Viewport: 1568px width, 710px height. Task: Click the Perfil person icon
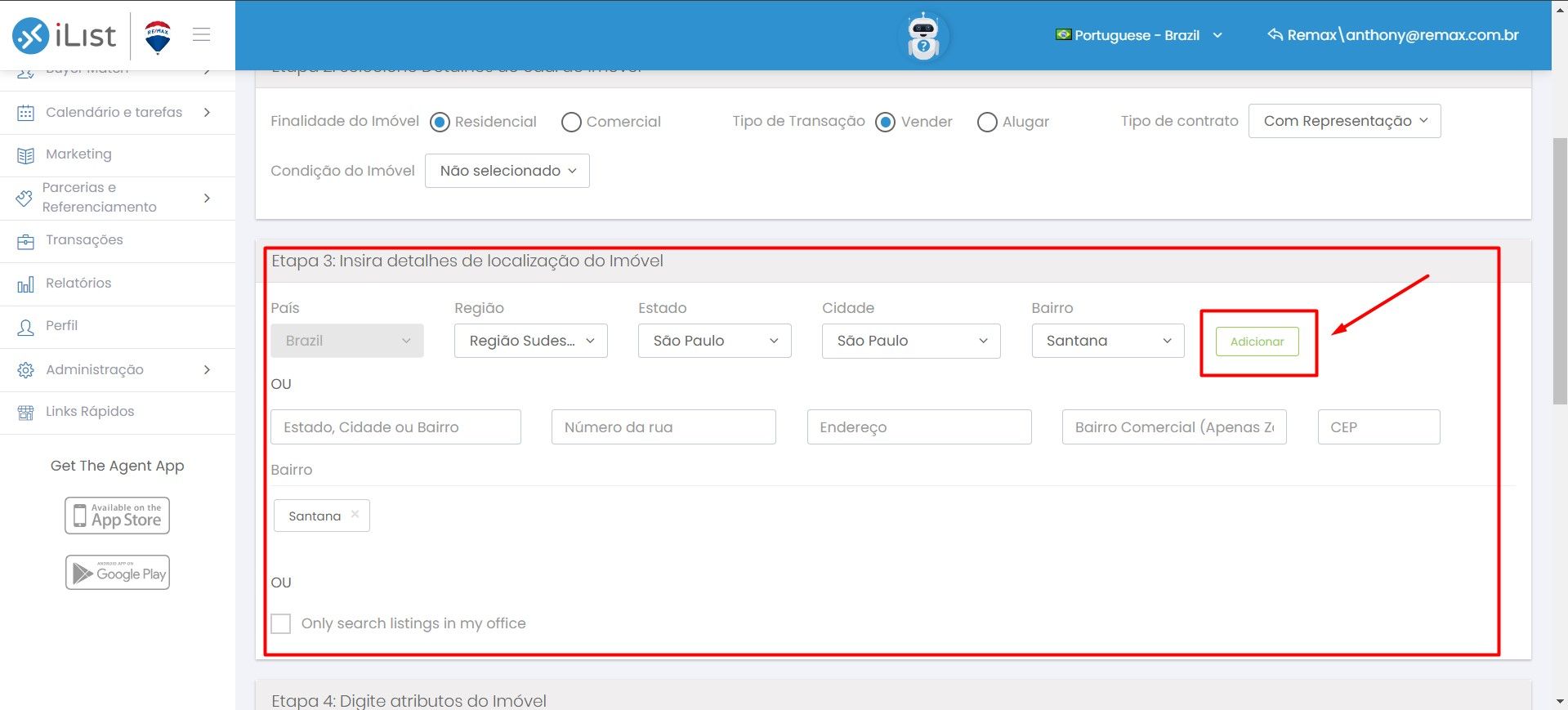25,327
